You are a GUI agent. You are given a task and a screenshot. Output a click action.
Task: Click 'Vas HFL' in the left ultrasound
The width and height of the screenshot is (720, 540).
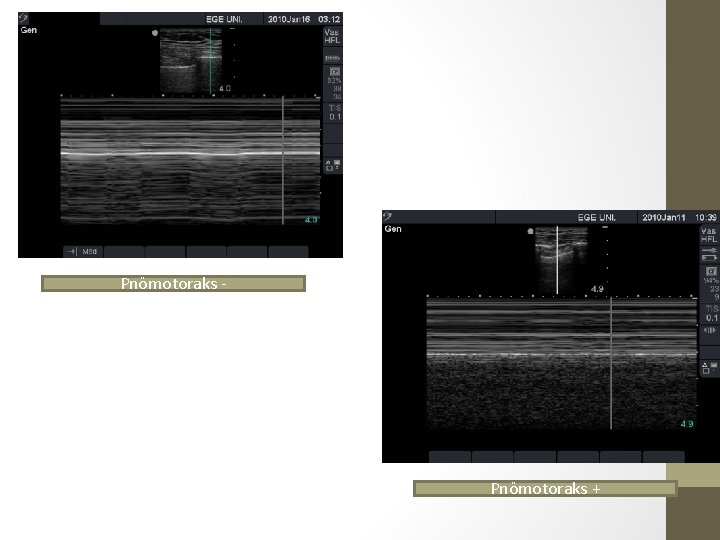point(332,36)
